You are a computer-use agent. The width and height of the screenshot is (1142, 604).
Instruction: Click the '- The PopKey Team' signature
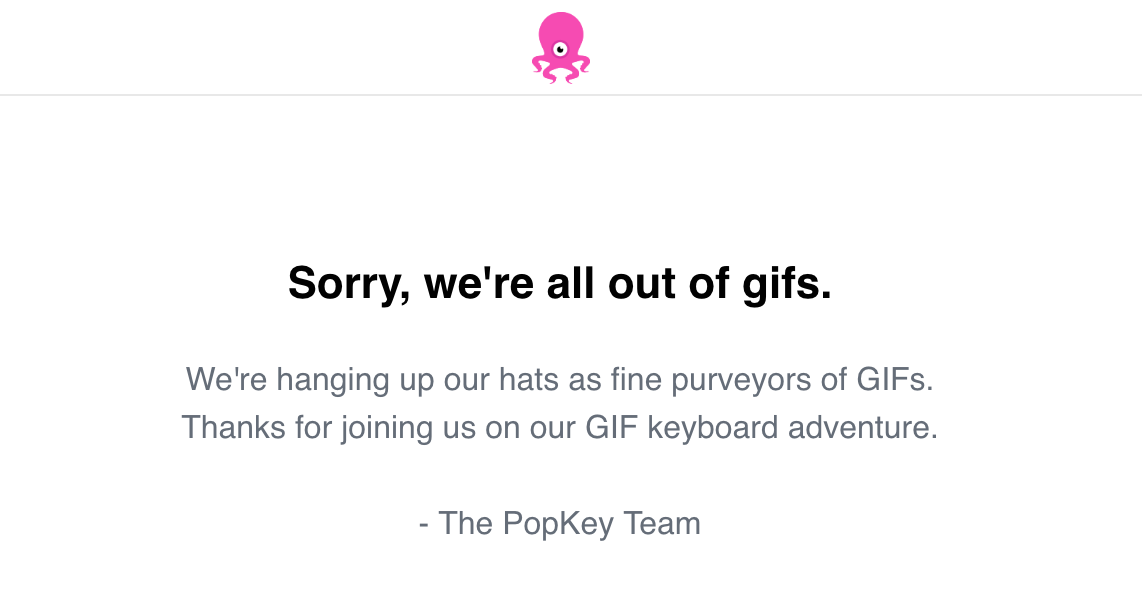coord(559,523)
